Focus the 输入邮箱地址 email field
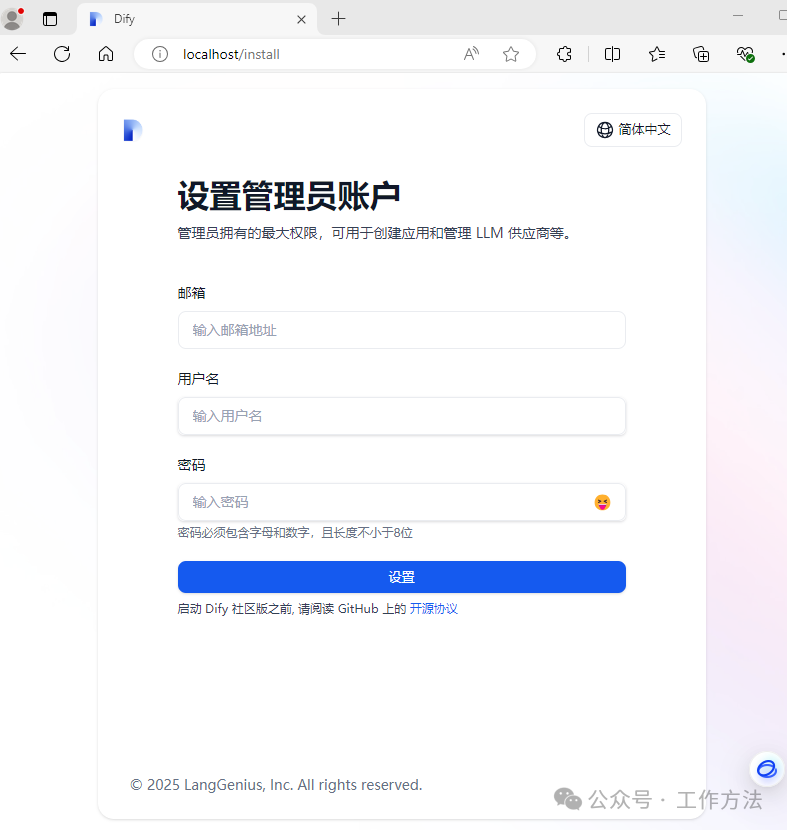Screen dimensions: 787x830 point(402,330)
